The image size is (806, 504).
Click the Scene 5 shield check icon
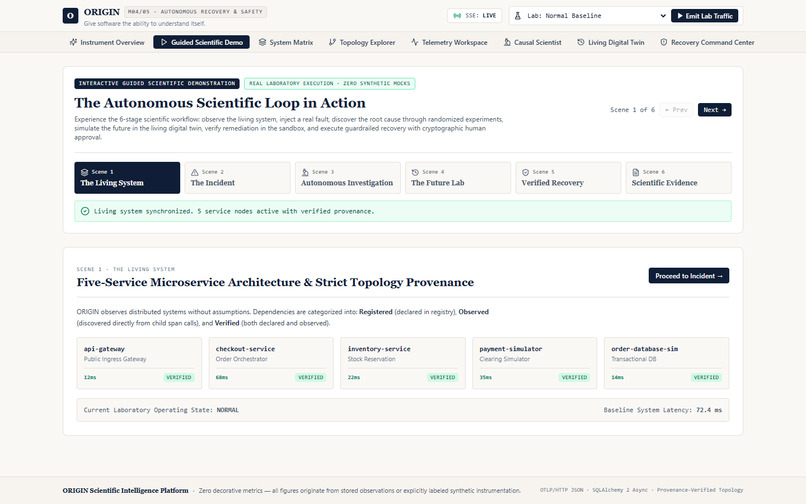click(525, 172)
